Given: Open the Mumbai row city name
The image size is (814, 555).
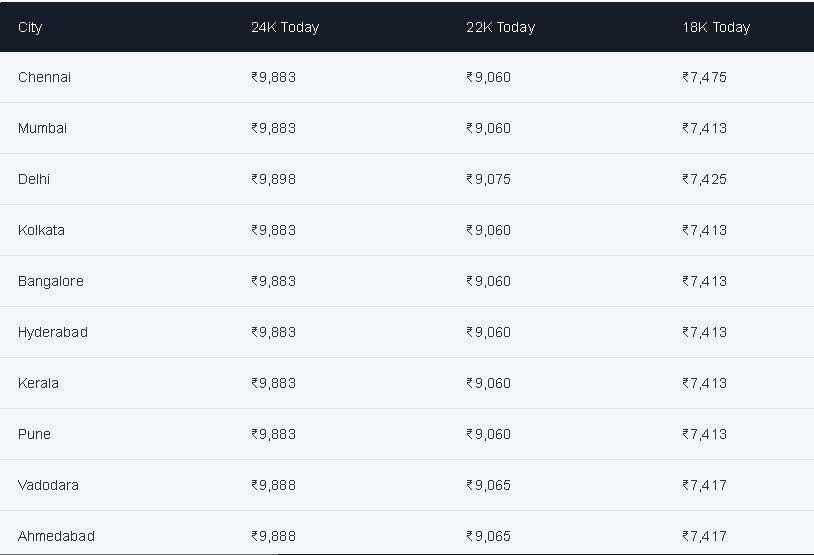Looking at the screenshot, I should point(43,128).
